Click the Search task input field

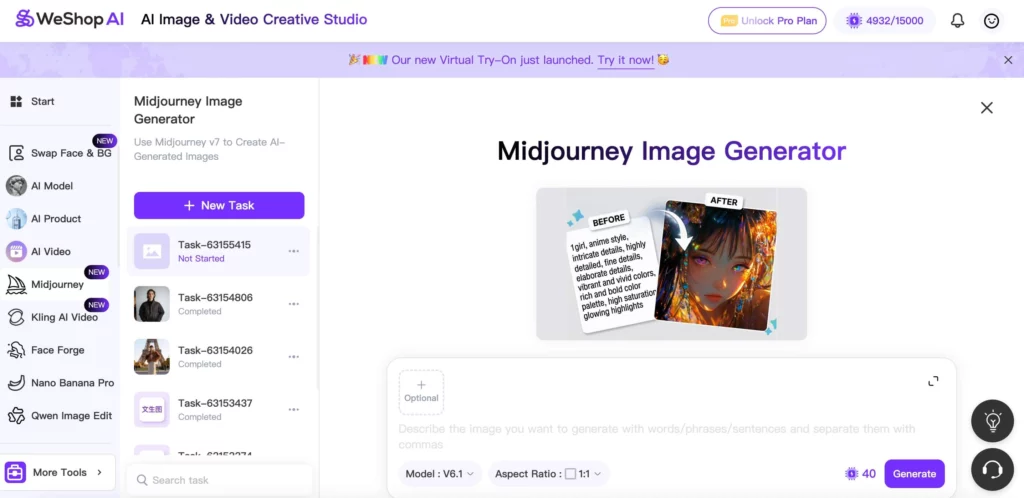(225, 480)
